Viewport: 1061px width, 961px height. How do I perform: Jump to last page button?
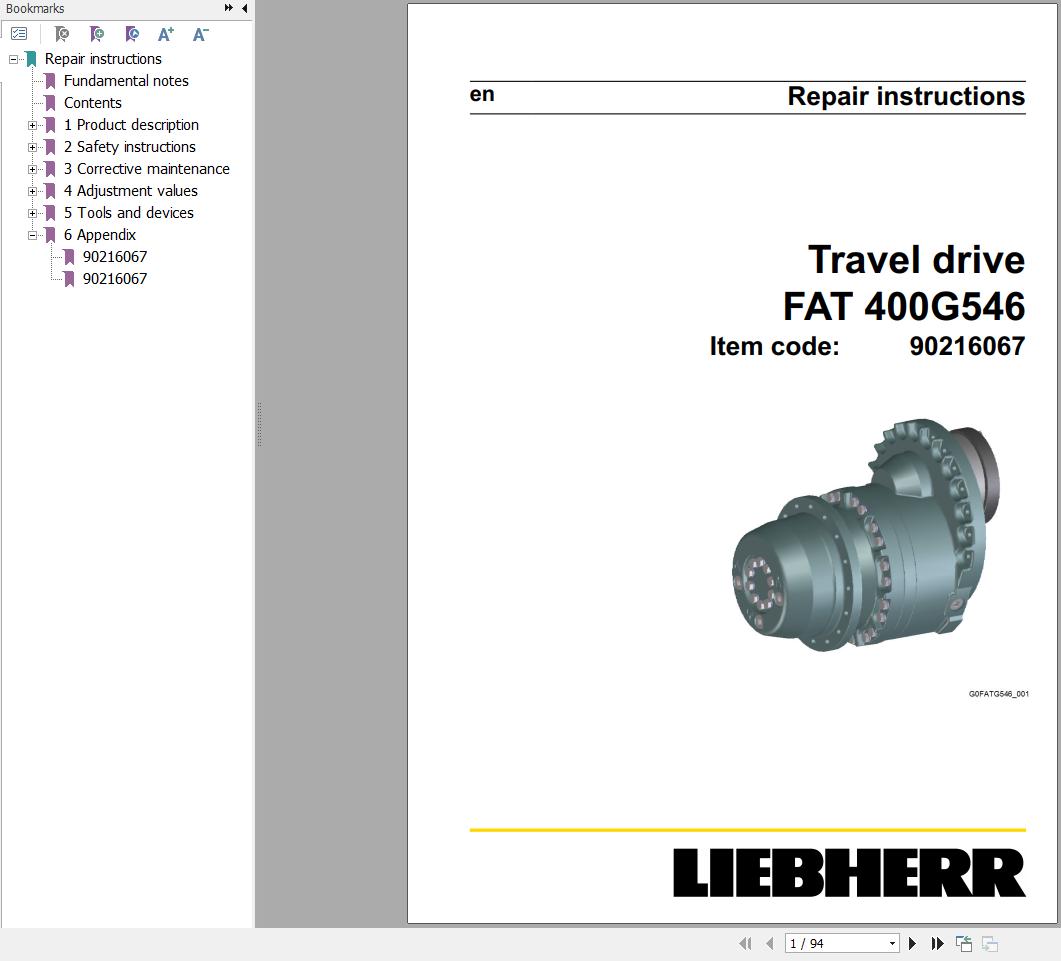coord(937,943)
